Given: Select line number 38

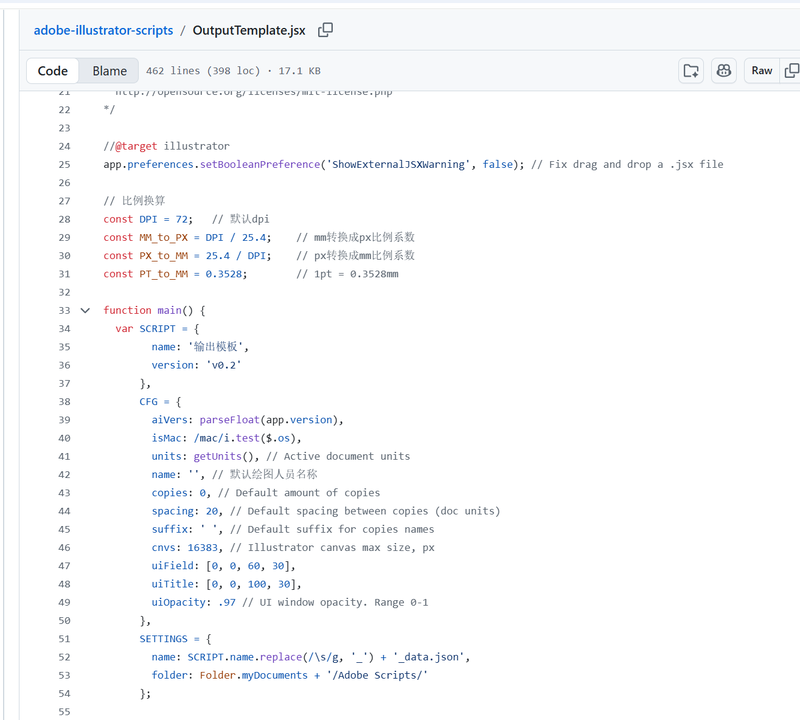Looking at the screenshot, I should [64, 402].
